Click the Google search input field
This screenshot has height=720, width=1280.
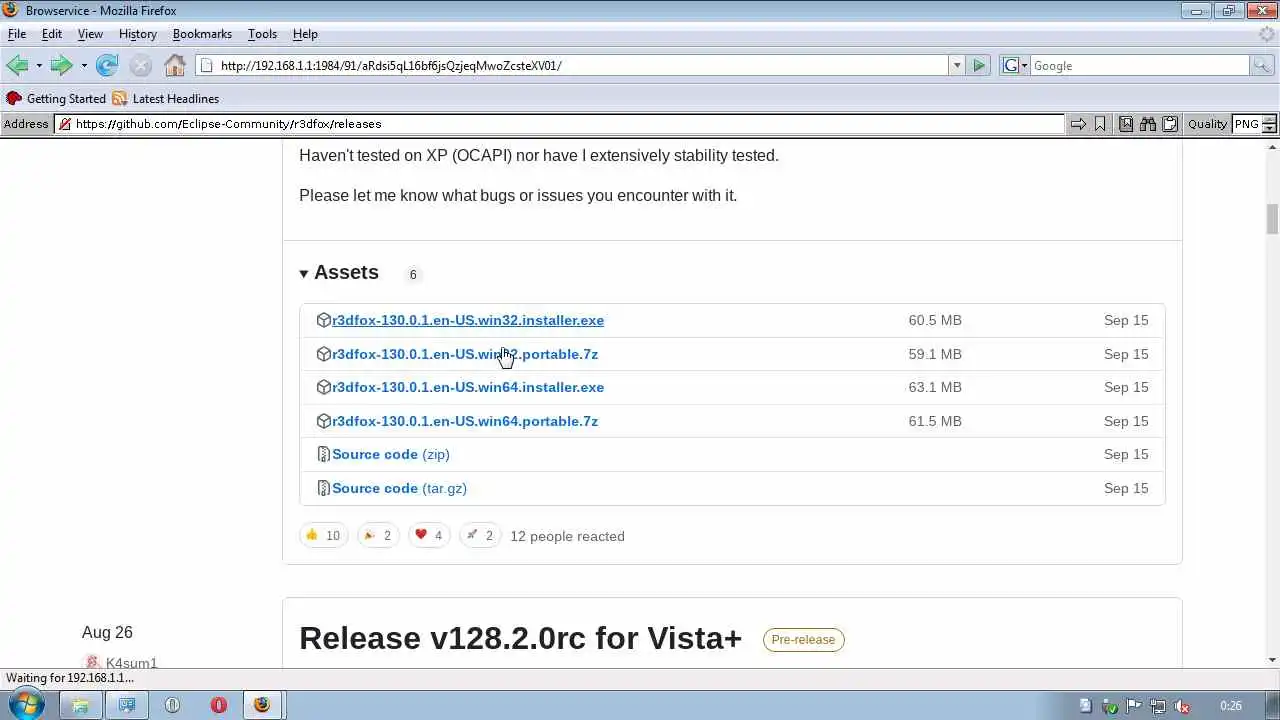click(1139, 65)
